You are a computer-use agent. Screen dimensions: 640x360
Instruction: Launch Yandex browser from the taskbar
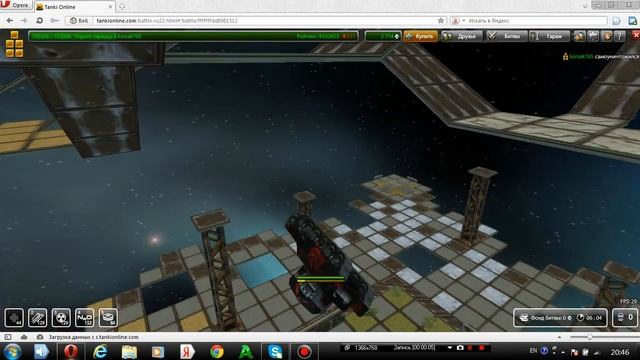187,351
